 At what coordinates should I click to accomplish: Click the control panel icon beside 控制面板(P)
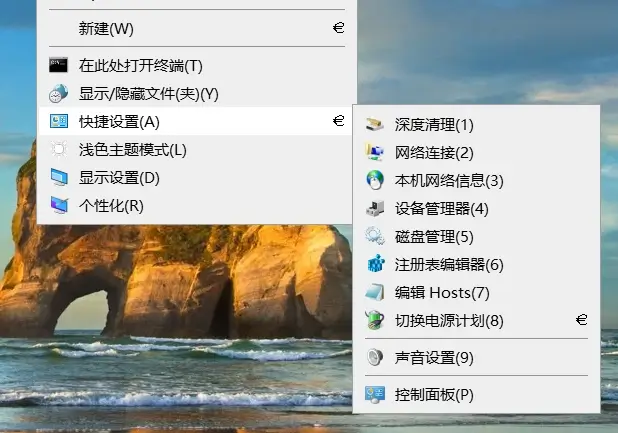click(374, 395)
